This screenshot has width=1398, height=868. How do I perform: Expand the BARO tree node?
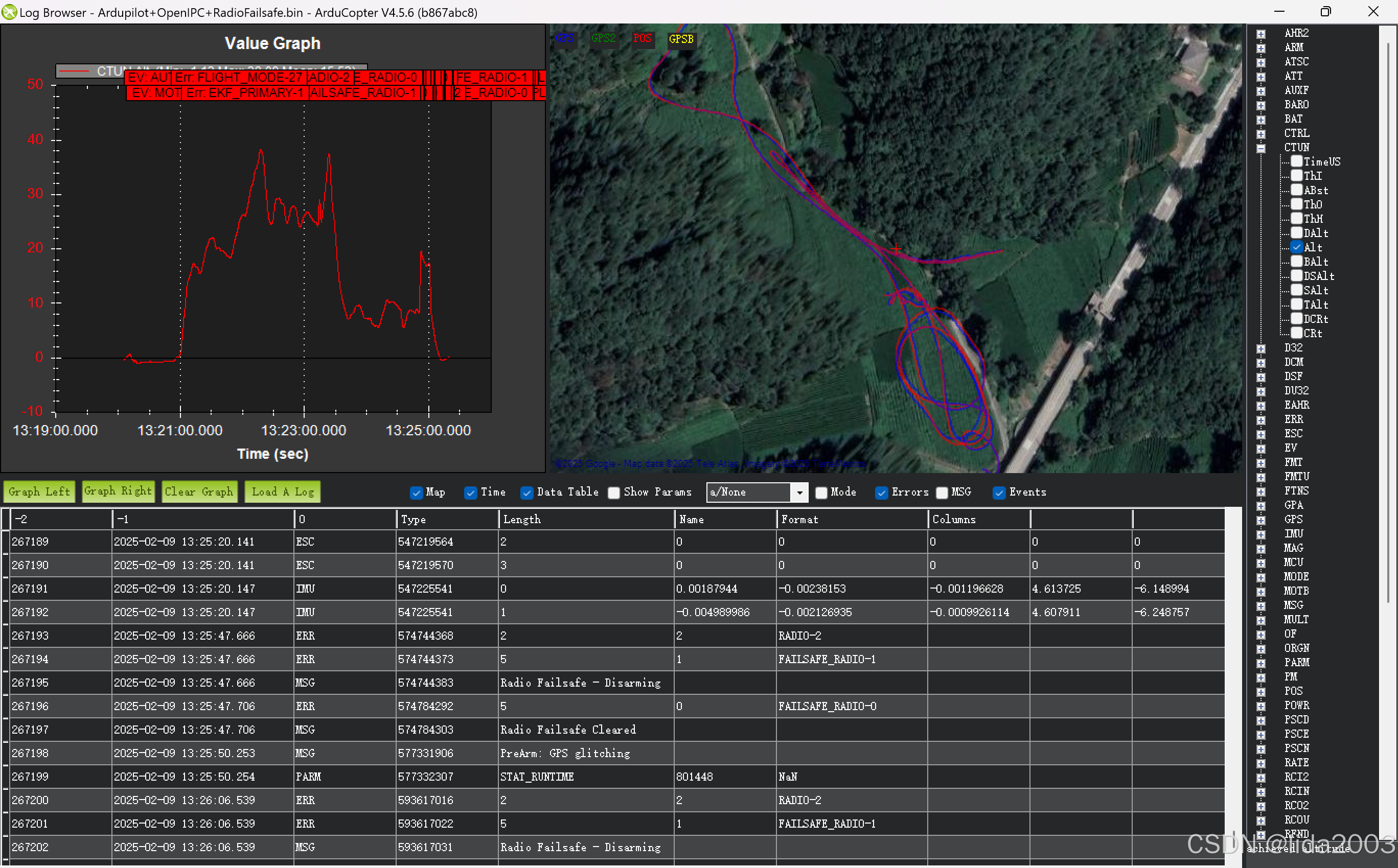click(x=1261, y=106)
